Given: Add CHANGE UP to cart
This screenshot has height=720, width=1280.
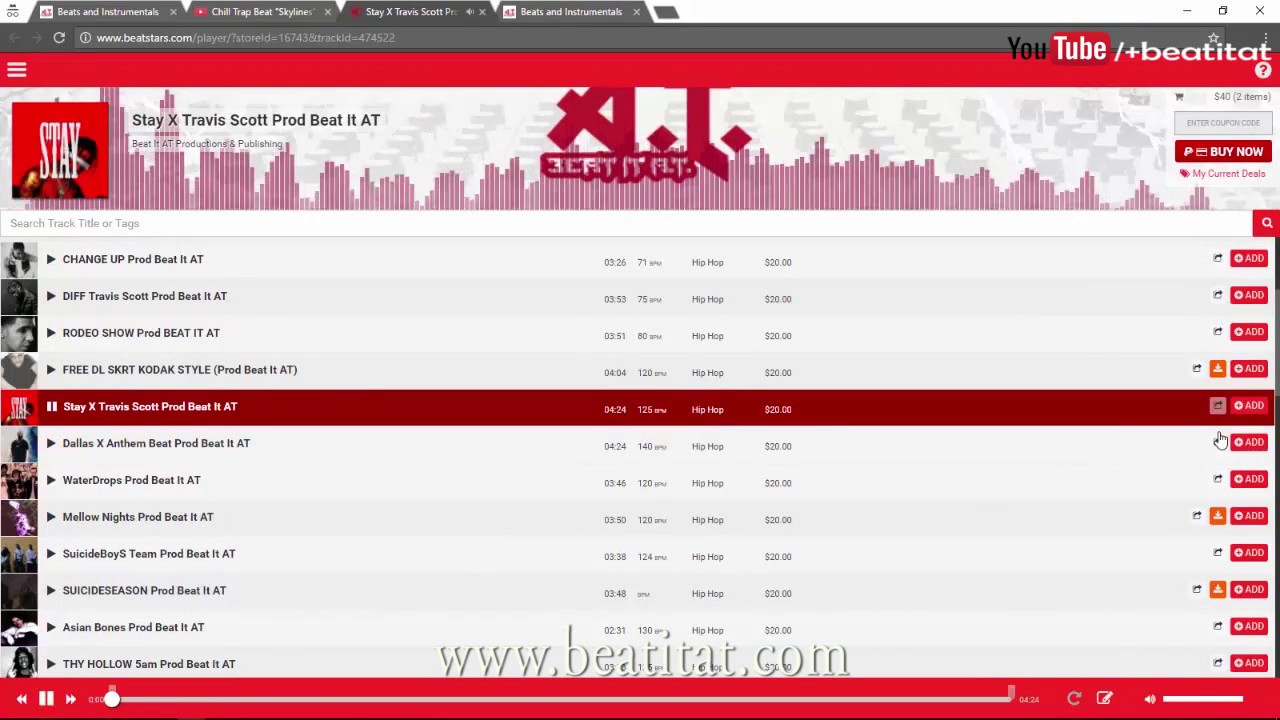Looking at the screenshot, I should tap(1248, 258).
